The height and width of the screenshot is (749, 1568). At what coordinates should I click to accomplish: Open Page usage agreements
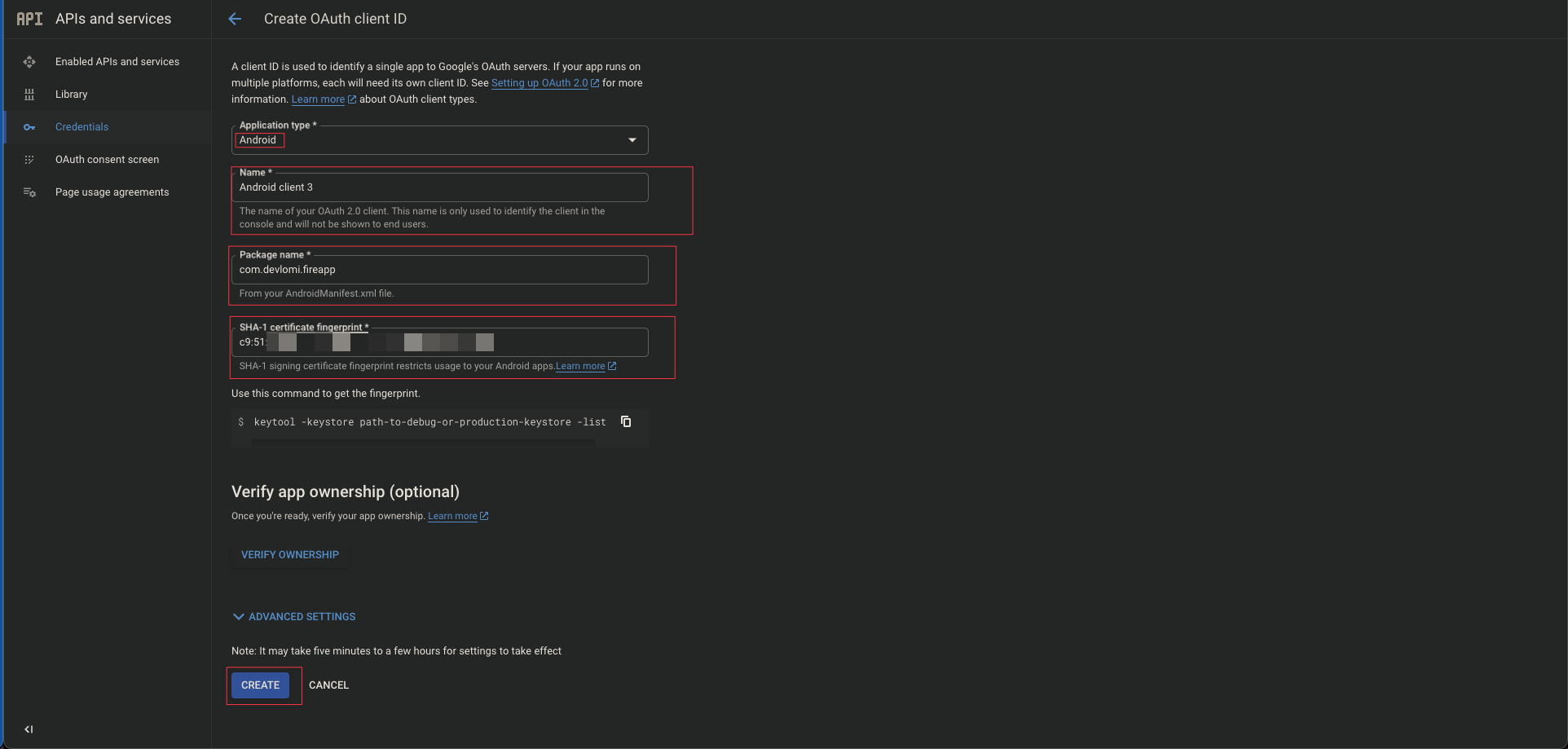[x=112, y=192]
